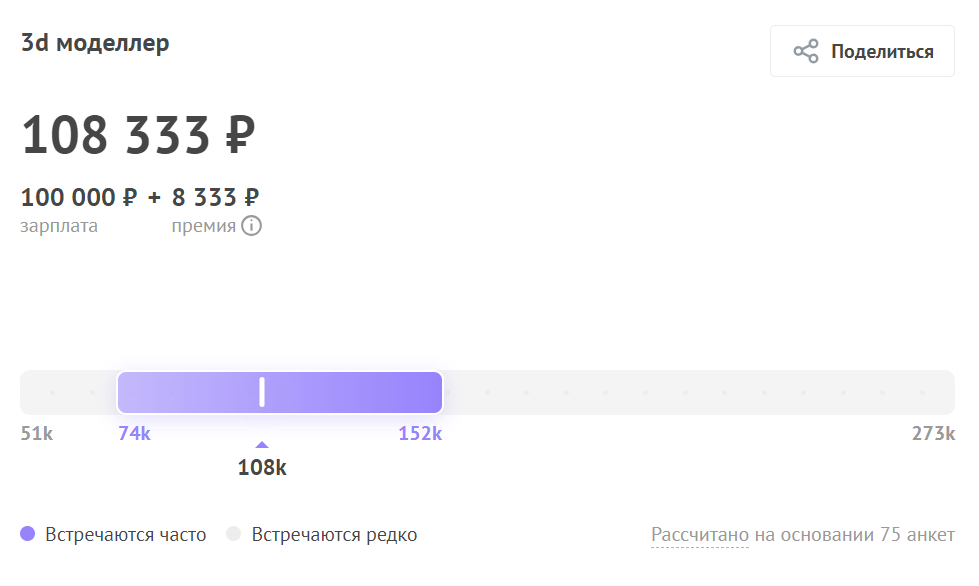The width and height of the screenshot is (979, 586).
Task: Click the small triangle above 108k
Action: (x=262, y=444)
